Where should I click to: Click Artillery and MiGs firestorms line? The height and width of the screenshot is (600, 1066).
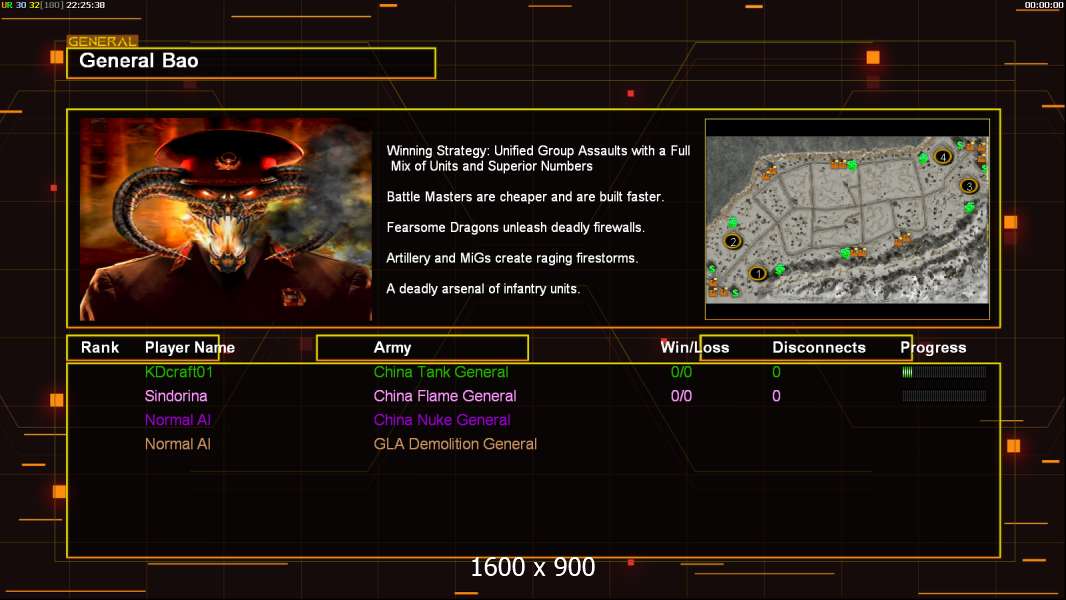click(512, 258)
